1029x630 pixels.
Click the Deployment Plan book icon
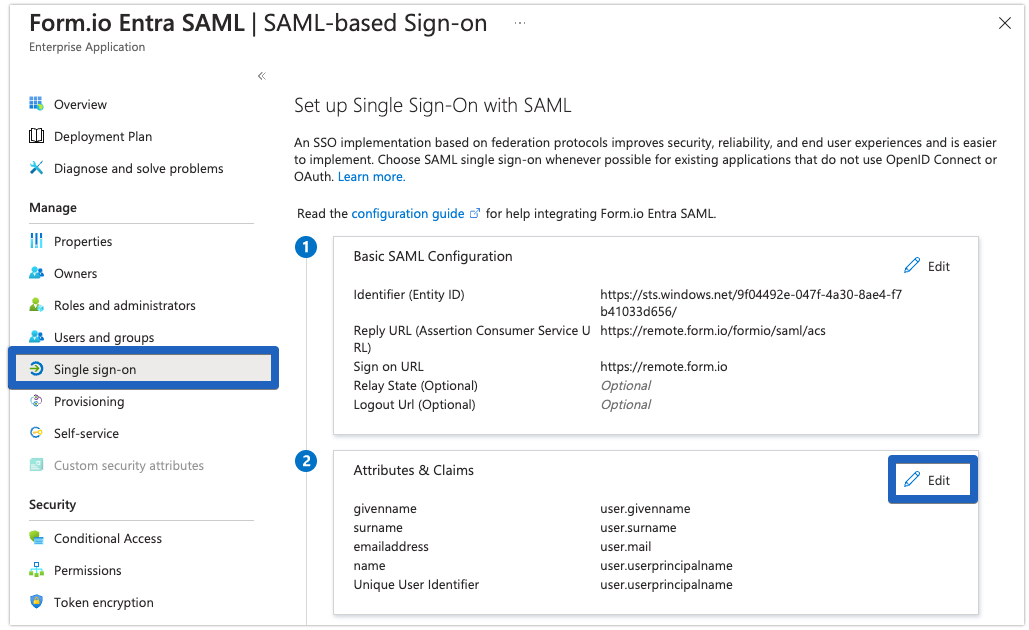(36, 136)
